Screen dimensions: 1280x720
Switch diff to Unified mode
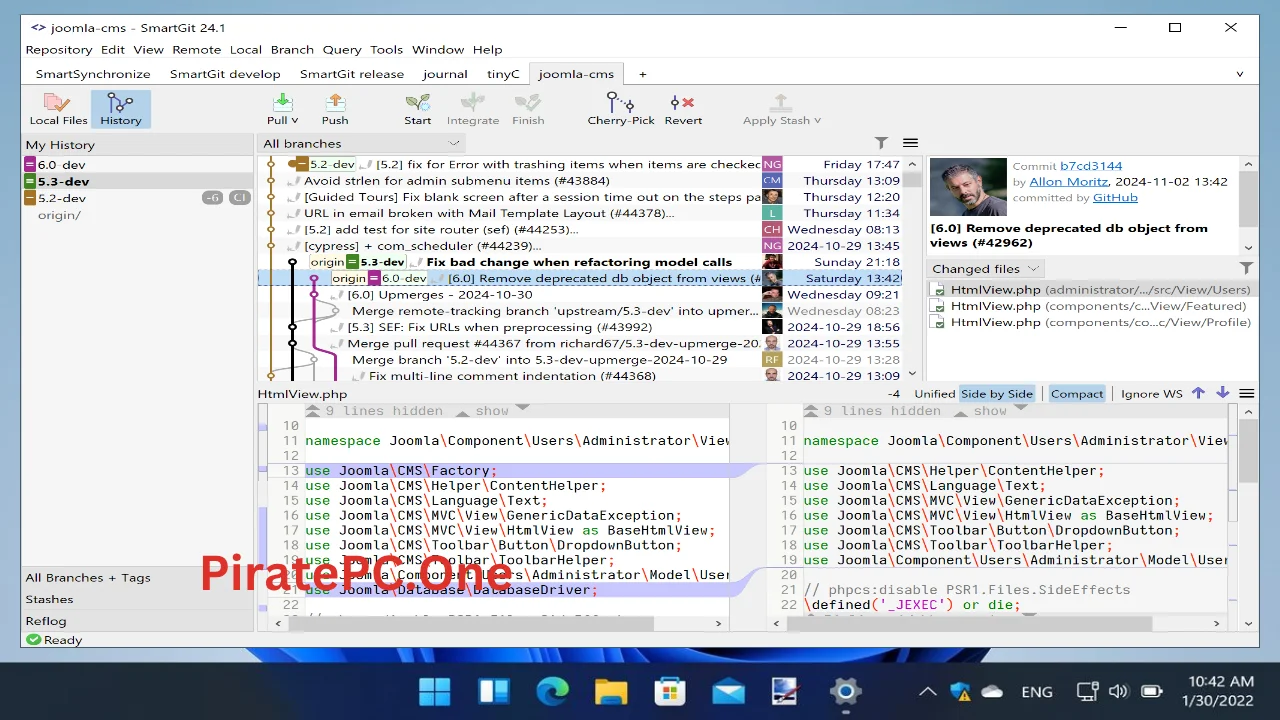pyautogui.click(x=935, y=394)
